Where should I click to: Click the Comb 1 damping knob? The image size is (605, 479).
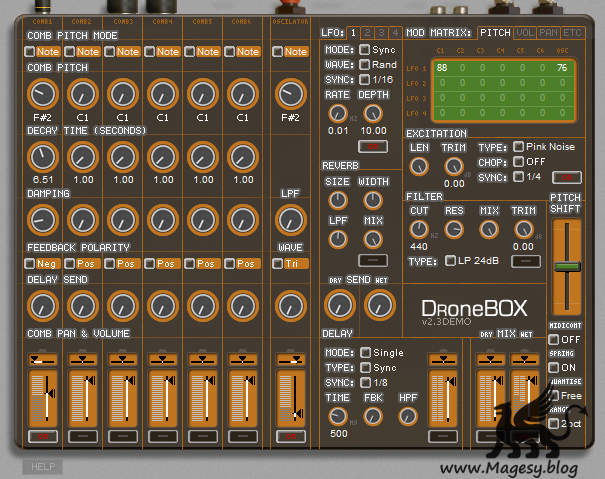pyautogui.click(x=42, y=220)
